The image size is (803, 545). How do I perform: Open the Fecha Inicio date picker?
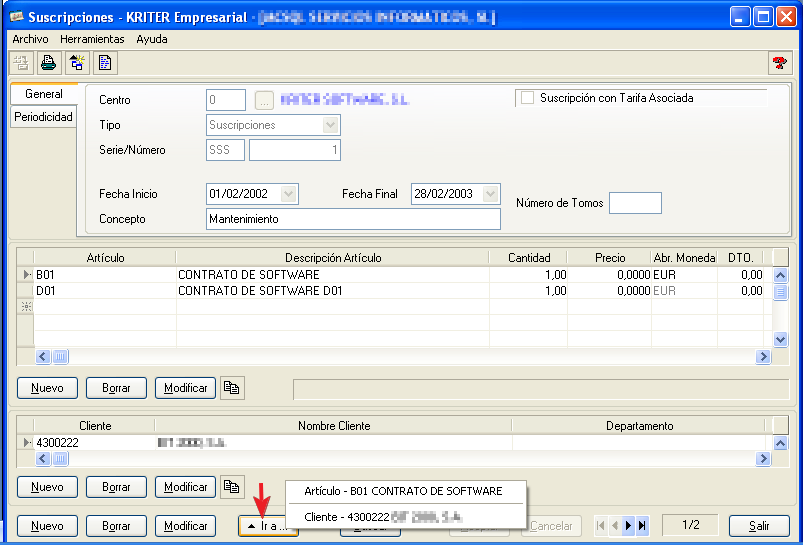[x=288, y=194]
